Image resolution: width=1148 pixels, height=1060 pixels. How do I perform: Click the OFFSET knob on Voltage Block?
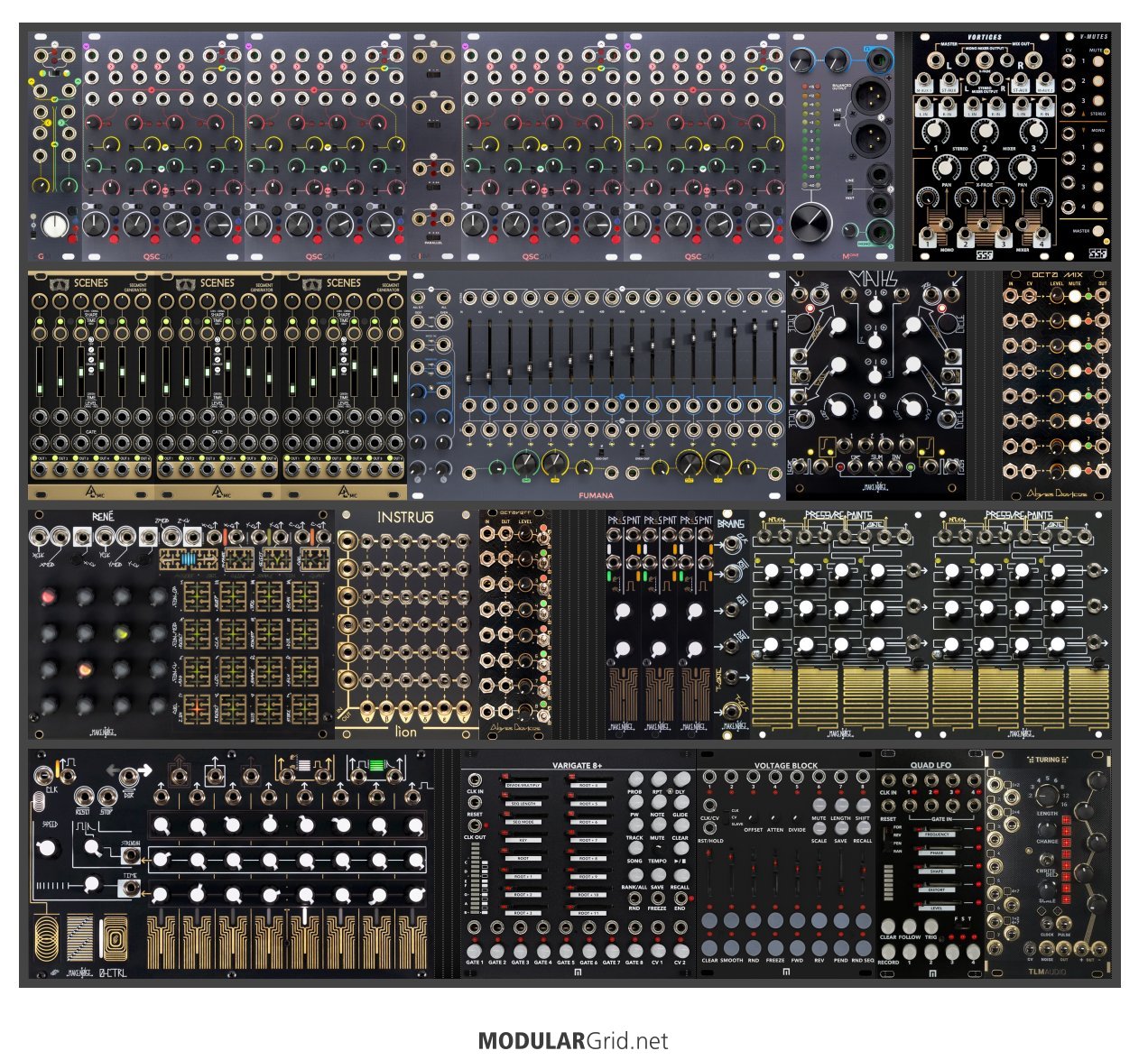(x=754, y=818)
